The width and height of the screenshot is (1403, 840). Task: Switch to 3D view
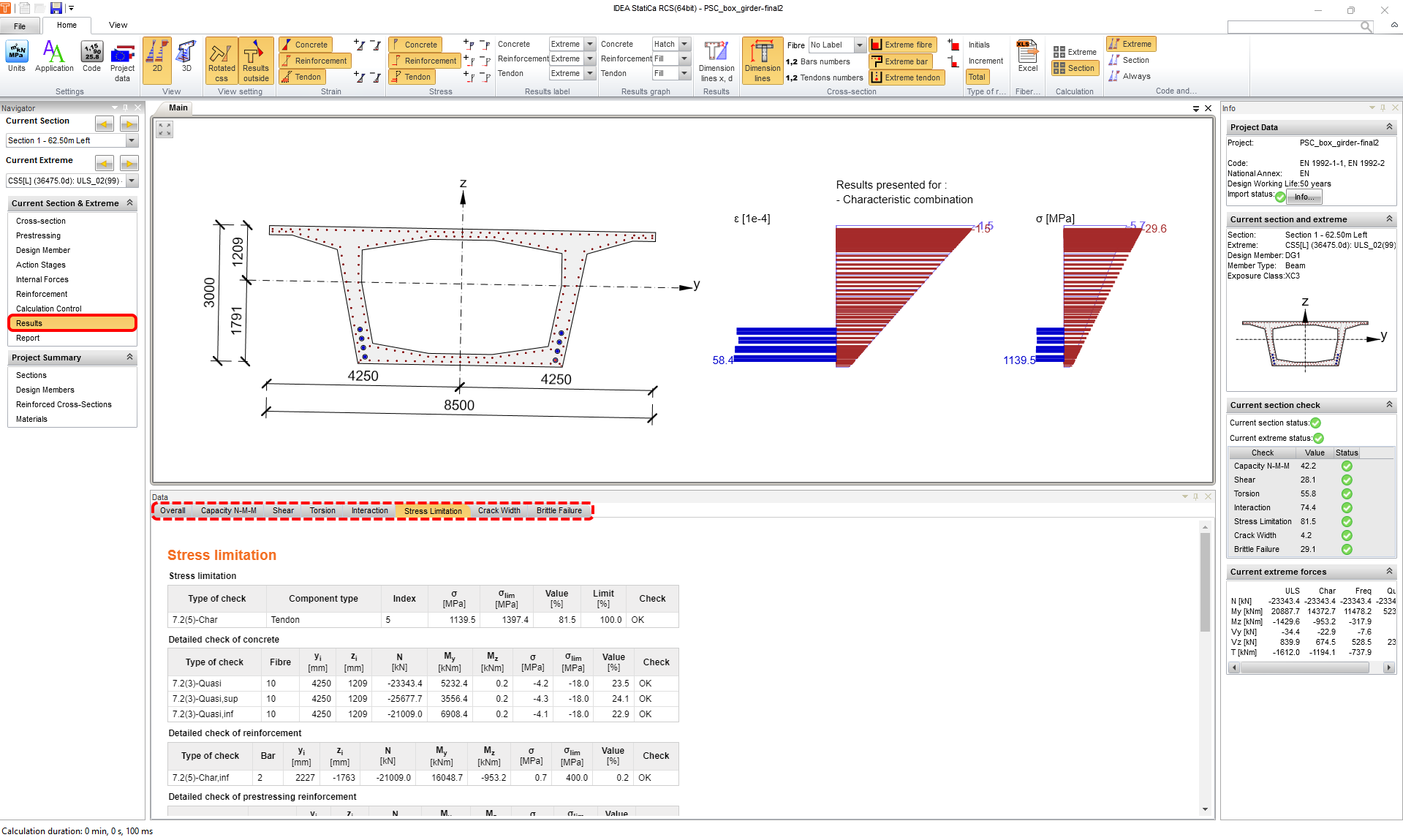(186, 56)
